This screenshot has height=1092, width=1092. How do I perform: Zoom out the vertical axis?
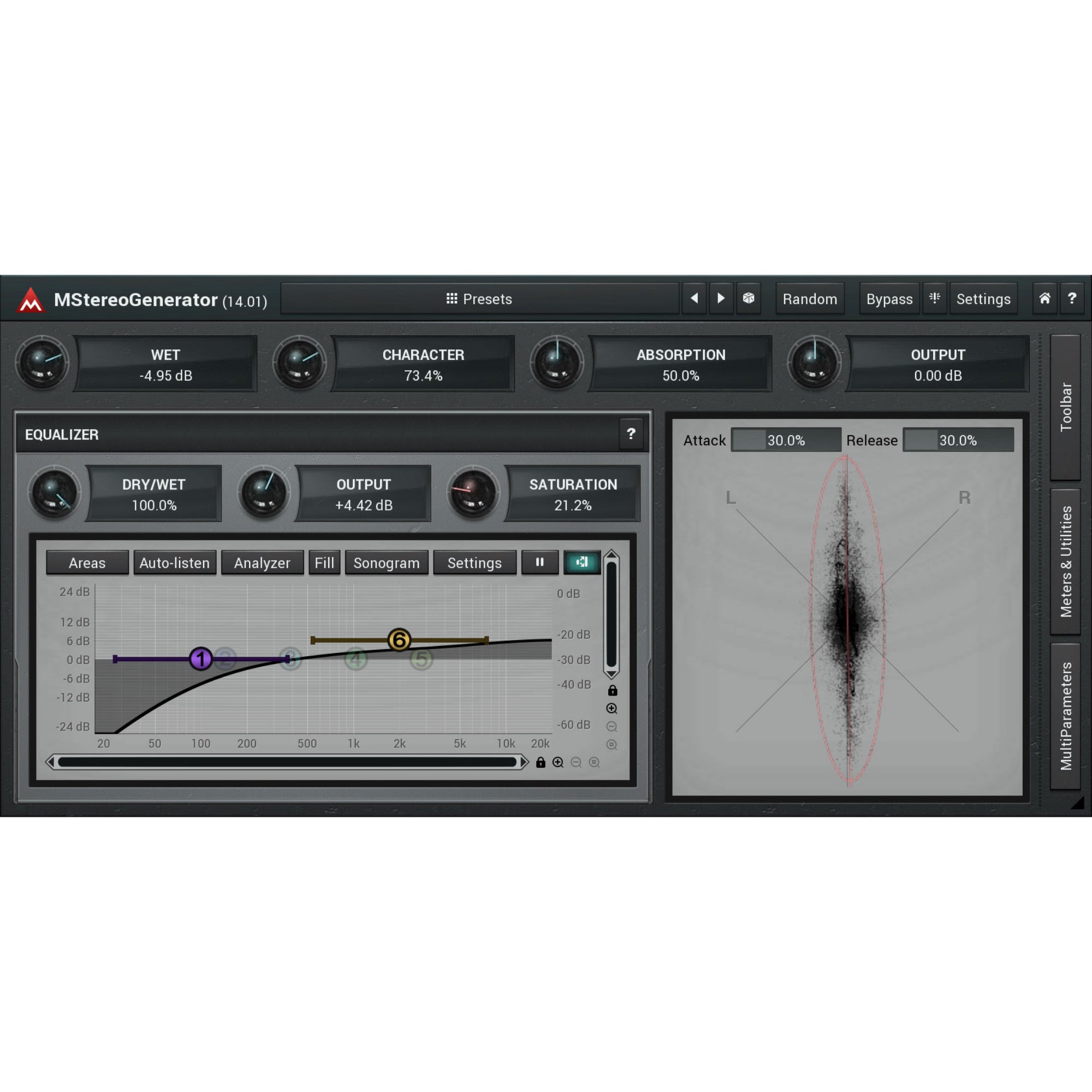pyautogui.click(x=612, y=727)
